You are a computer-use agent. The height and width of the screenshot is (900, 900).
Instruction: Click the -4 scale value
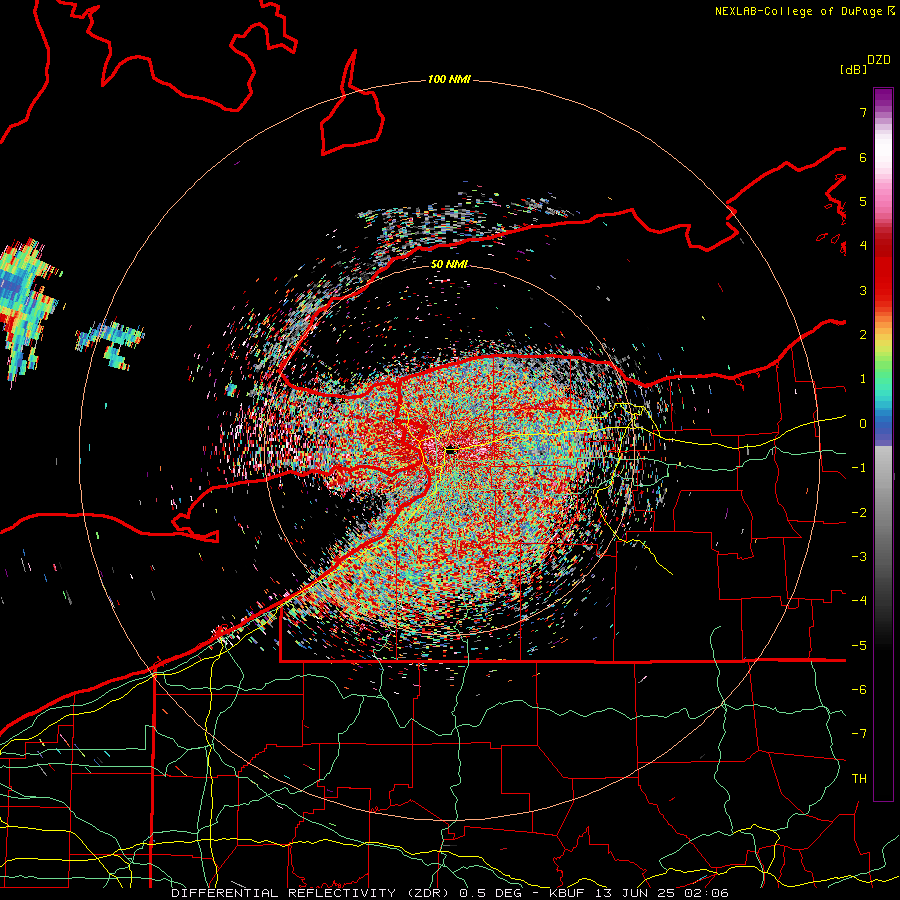(859, 601)
